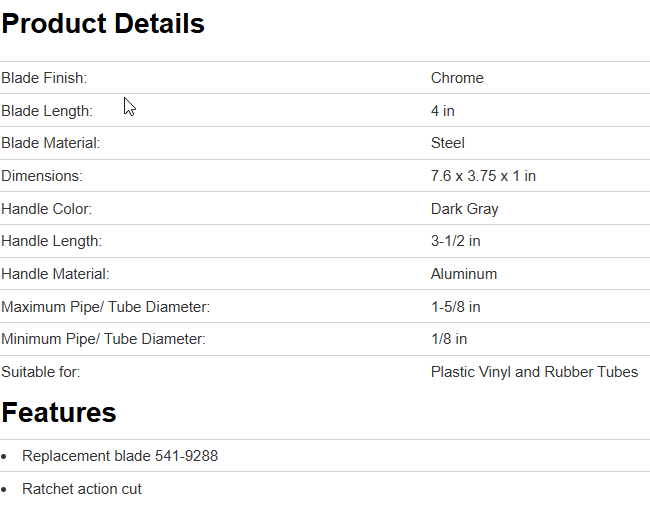Click the Plastic Vinyl and Rubber Tubes text
The width and height of the screenshot is (650, 505).
[534, 372]
